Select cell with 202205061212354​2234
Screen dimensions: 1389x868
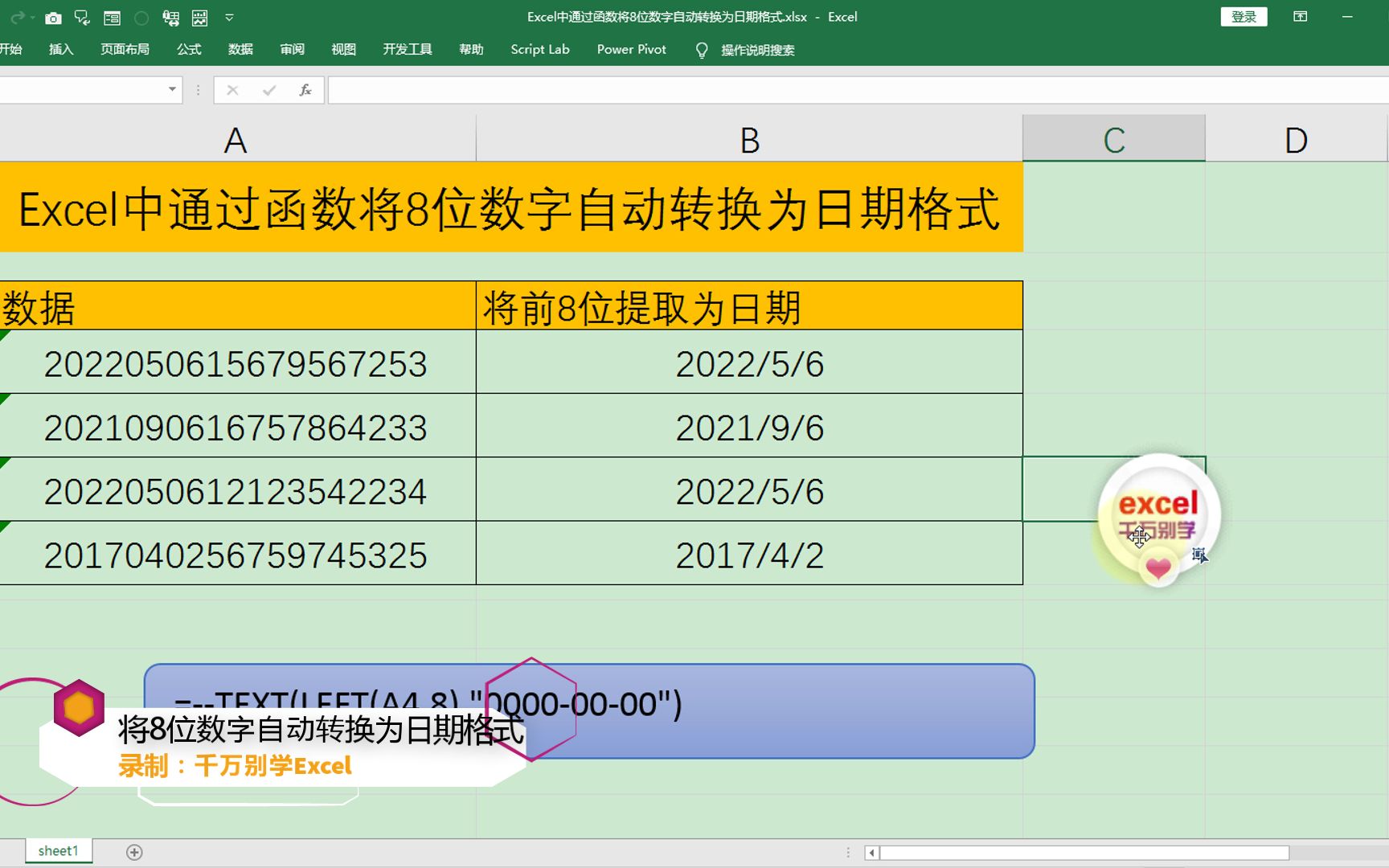coord(238,489)
